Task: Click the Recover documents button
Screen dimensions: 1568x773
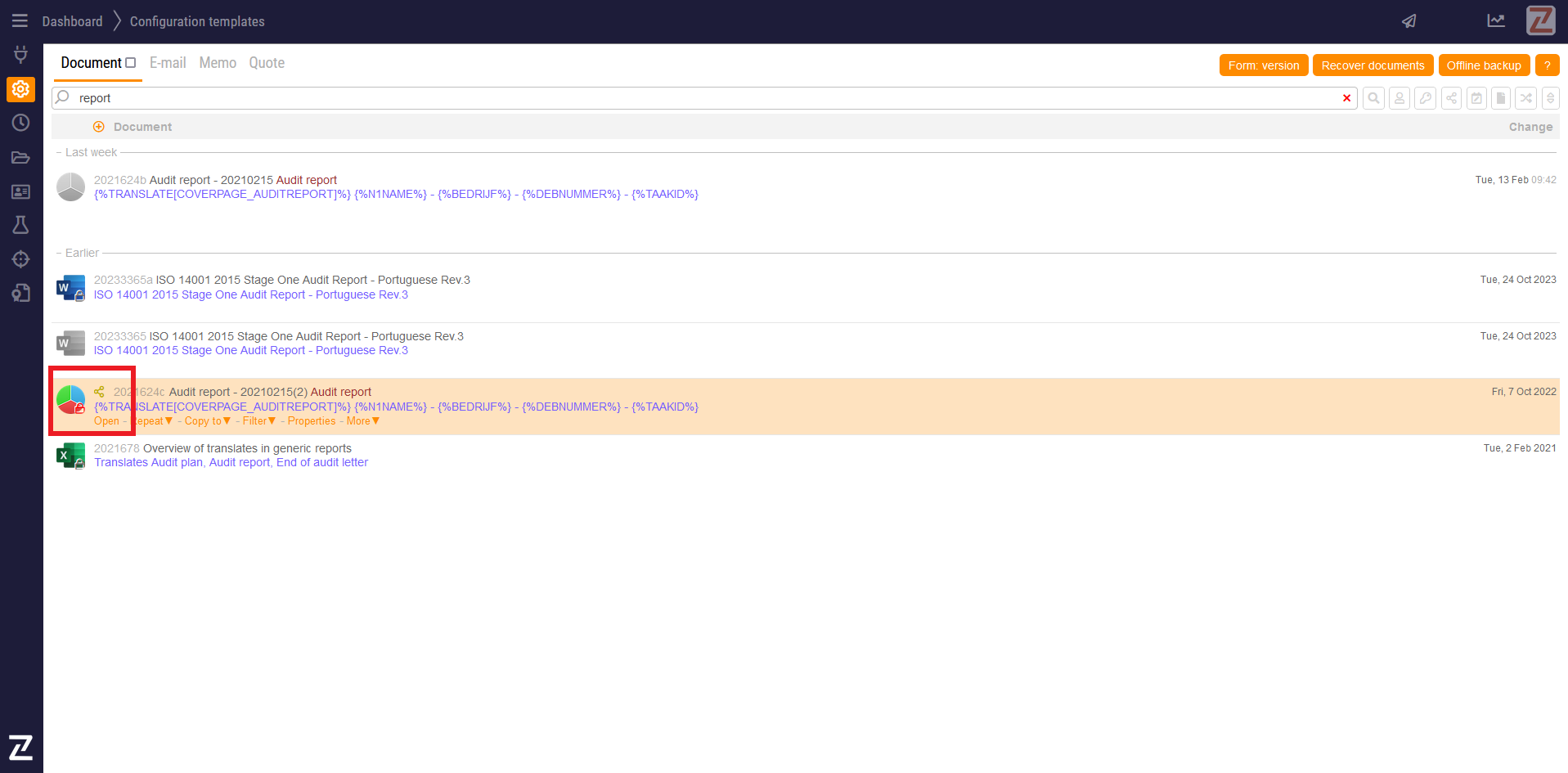Action: click(x=1372, y=65)
